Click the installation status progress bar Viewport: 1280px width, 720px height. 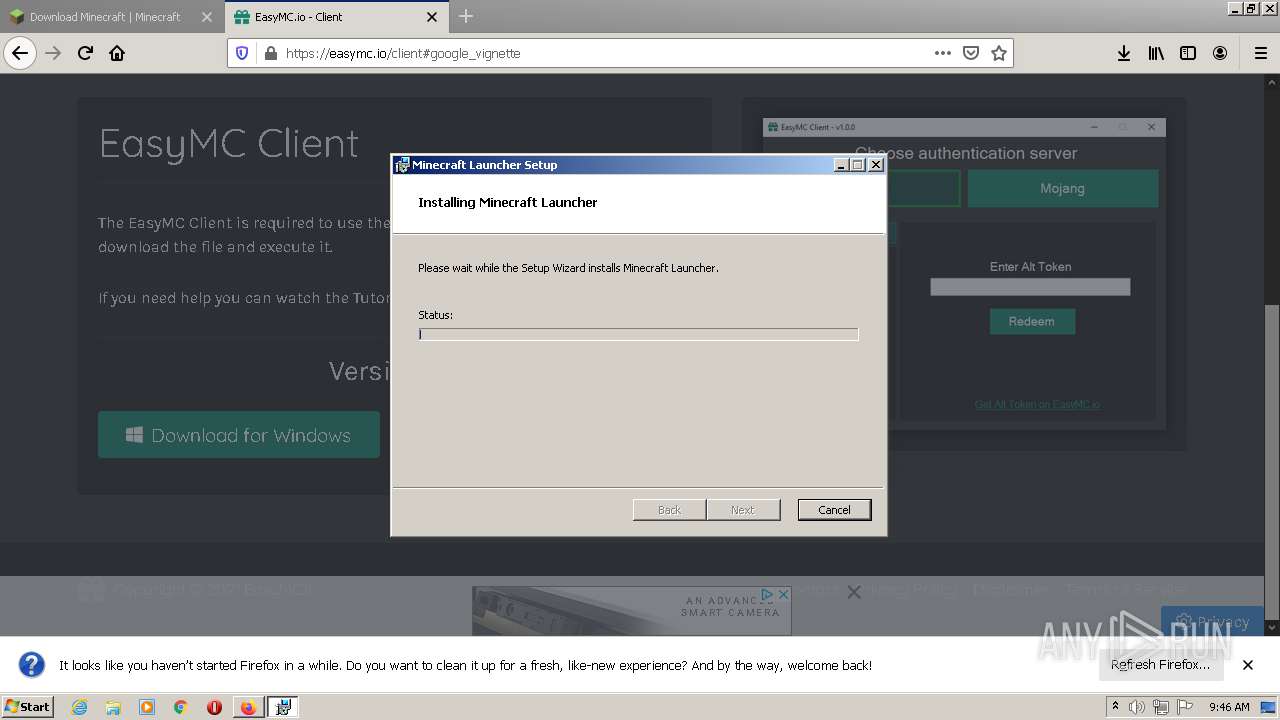pos(638,334)
